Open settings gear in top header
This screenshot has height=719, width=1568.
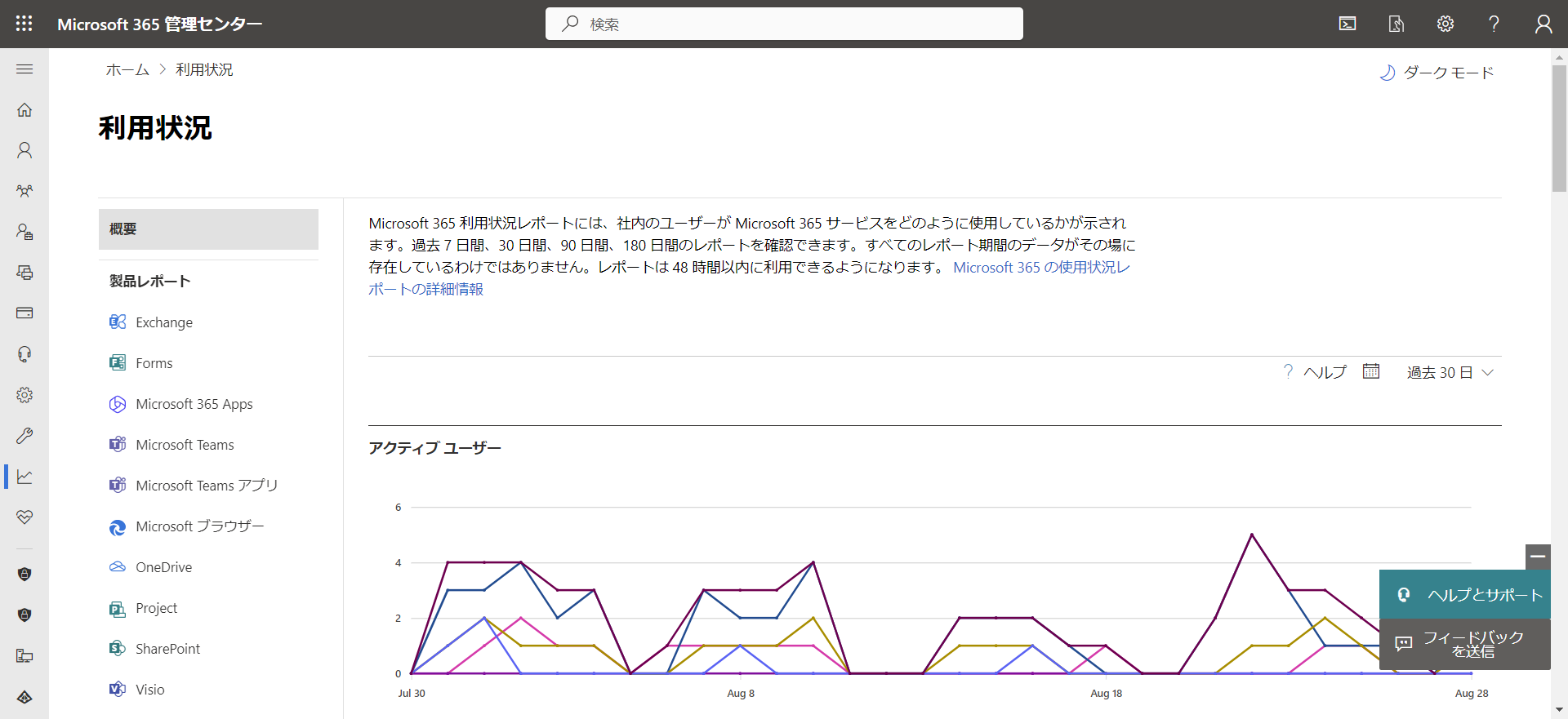(x=1445, y=24)
